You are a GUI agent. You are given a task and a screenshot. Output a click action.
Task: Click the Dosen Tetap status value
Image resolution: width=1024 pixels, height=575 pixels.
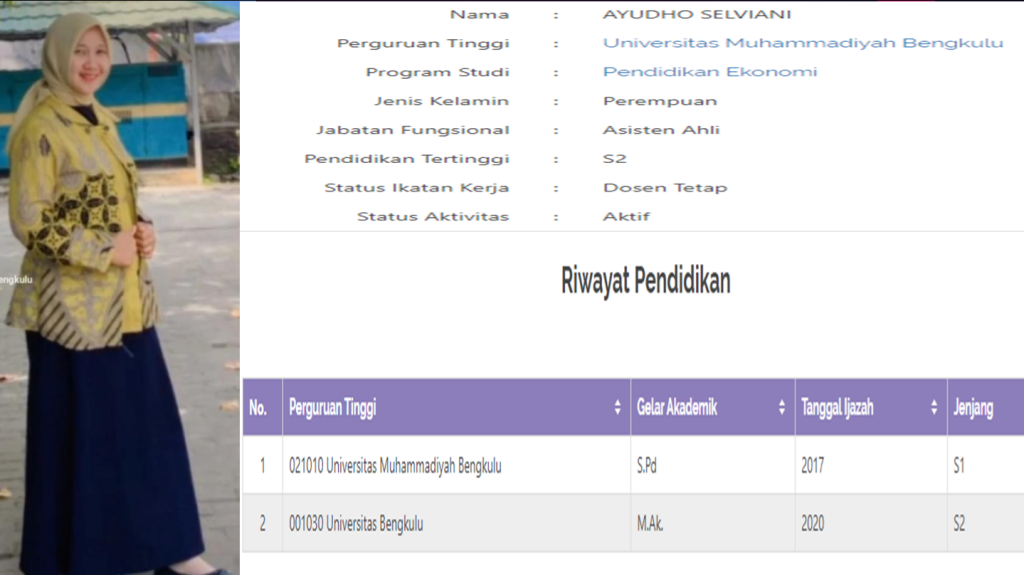coord(665,187)
